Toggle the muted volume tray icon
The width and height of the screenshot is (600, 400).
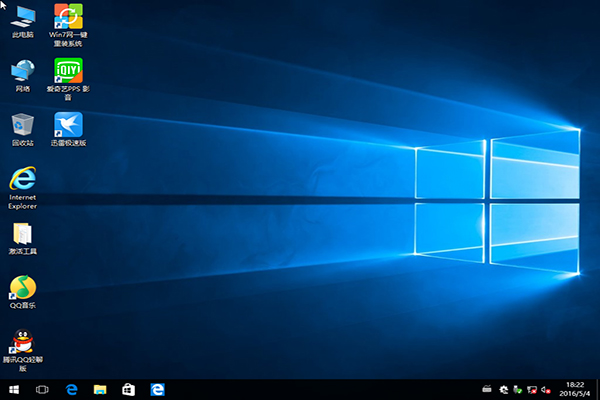point(547,389)
